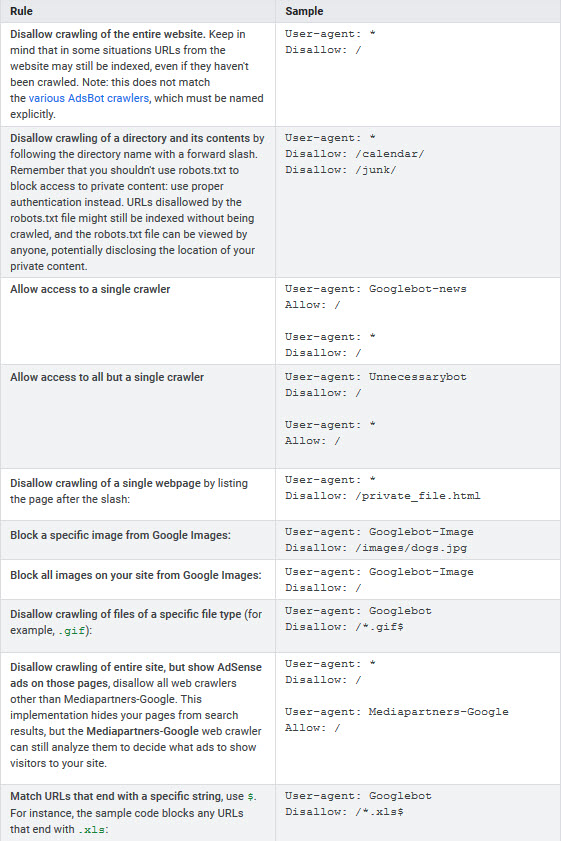Click 'Disallow crawling of the entire website' heading
This screenshot has width=561, height=841.
click(107, 34)
